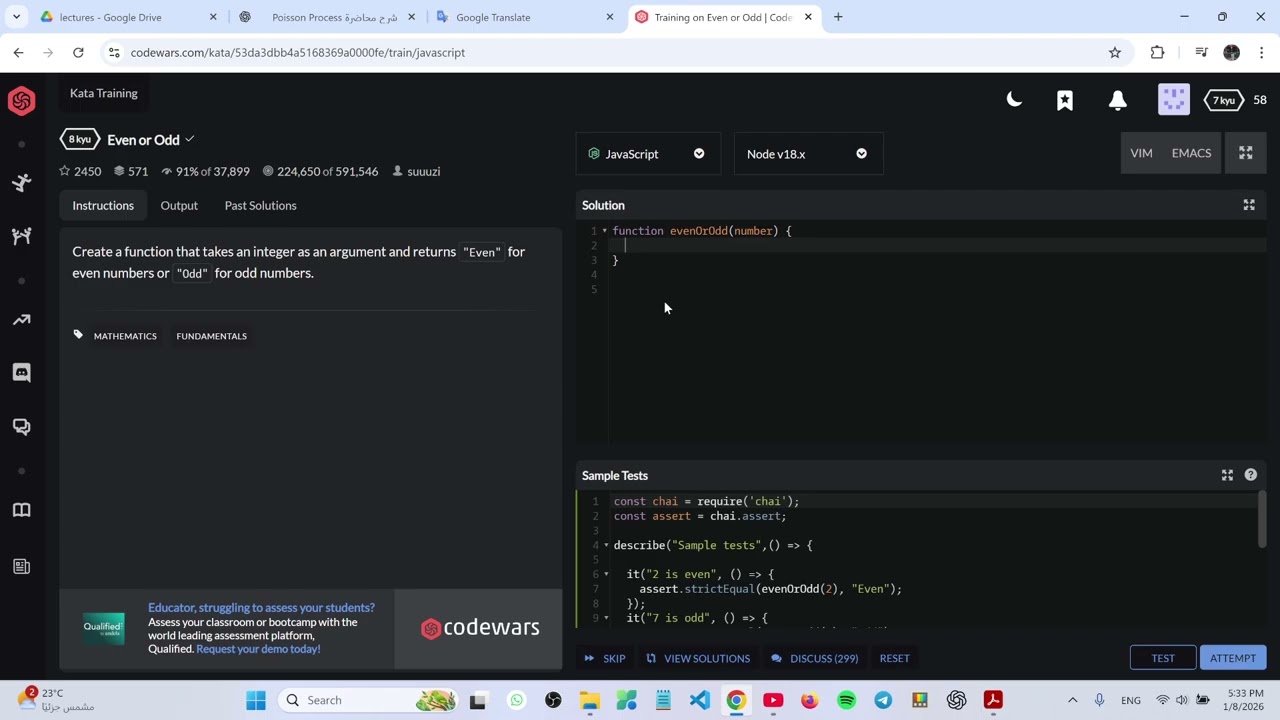Open the Blog newspaper icon in sidebar

(21, 566)
